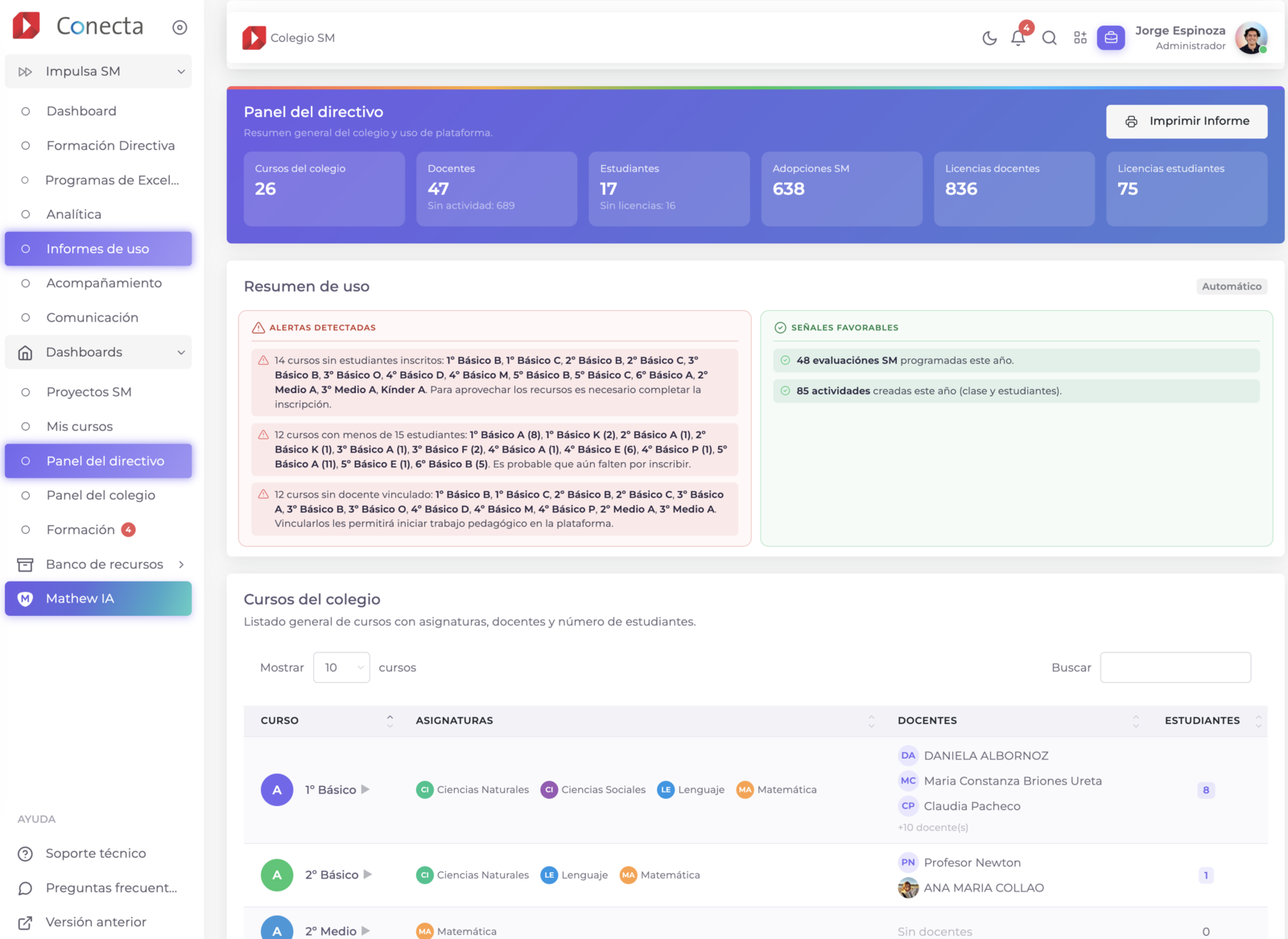Collapse the Dashboards section chevron
This screenshot has height=939, width=1288.
click(181, 353)
